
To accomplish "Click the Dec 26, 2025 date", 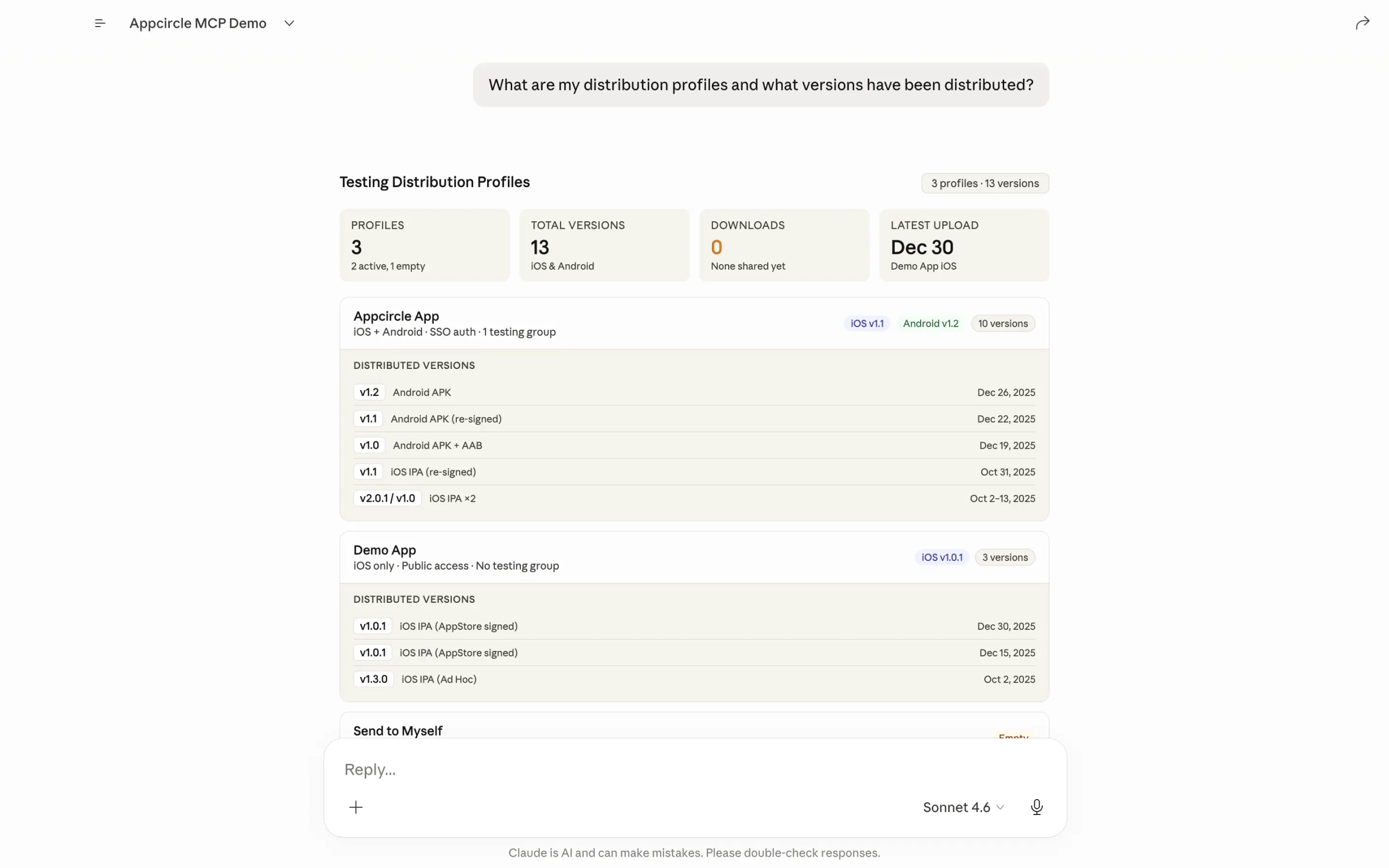I will pyautogui.click(x=1006, y=392).
